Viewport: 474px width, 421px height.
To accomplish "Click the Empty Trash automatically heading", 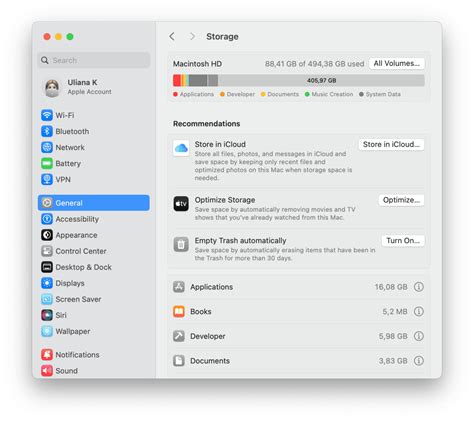I will point(240,241).
